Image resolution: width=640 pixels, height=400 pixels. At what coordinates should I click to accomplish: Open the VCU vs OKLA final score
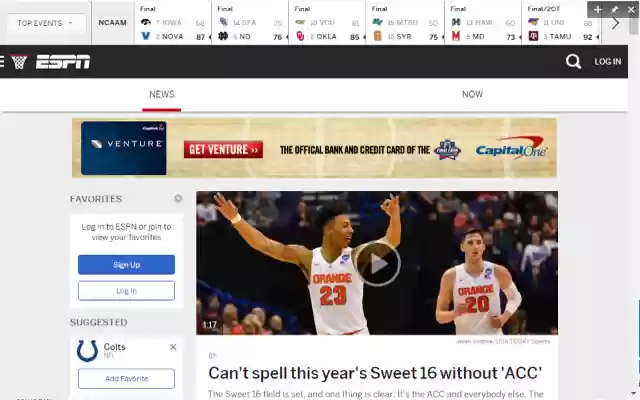(327, 23)
